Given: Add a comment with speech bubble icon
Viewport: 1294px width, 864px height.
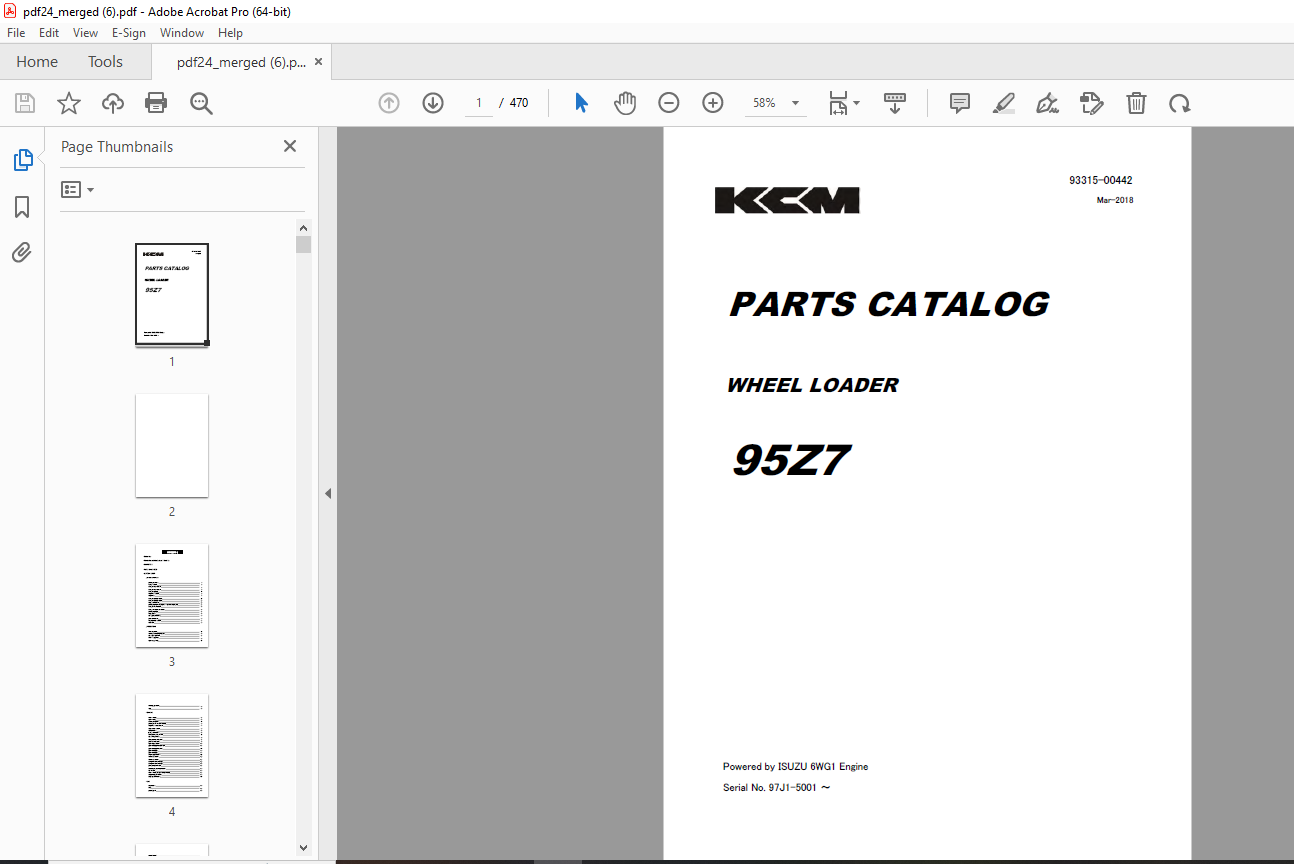Looking at the screenshot, I should click(x=960, y=103).
